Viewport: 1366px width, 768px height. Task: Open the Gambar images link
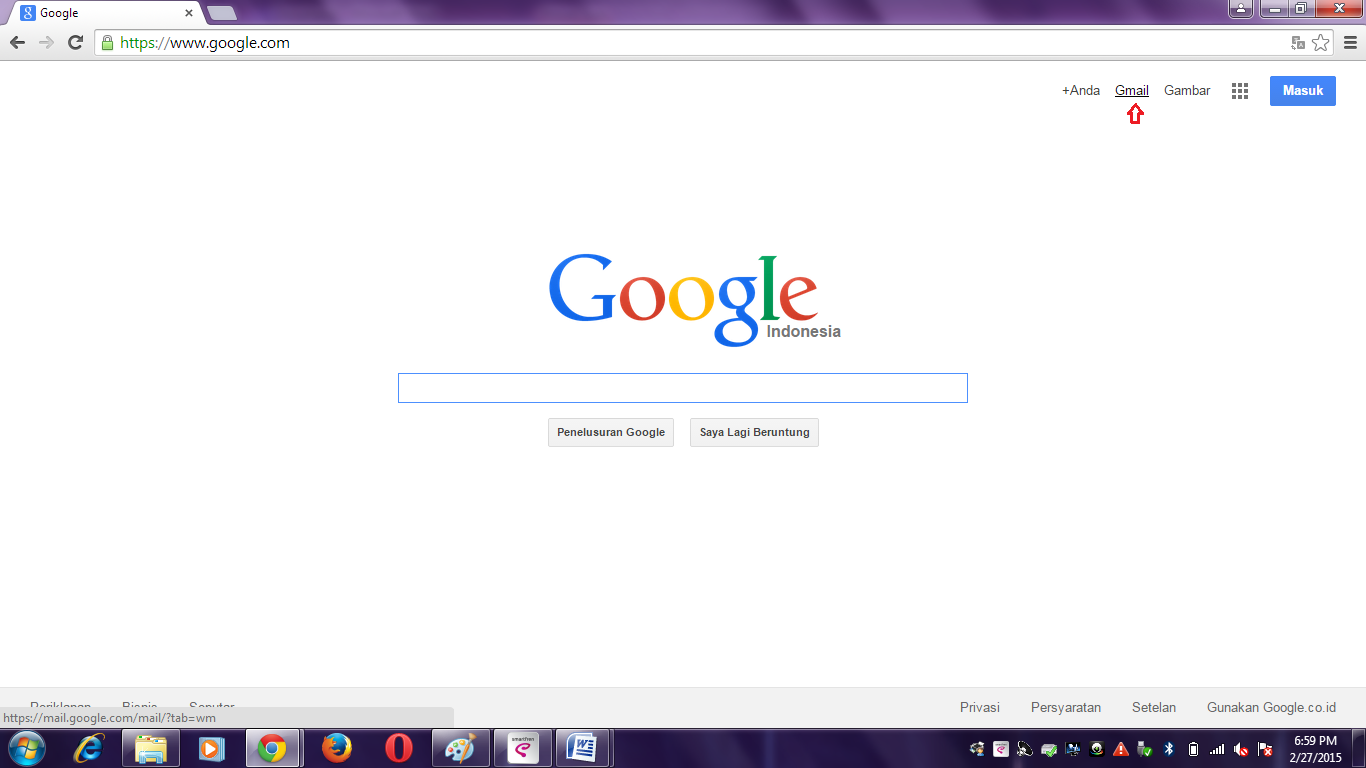pos(1187,90)
